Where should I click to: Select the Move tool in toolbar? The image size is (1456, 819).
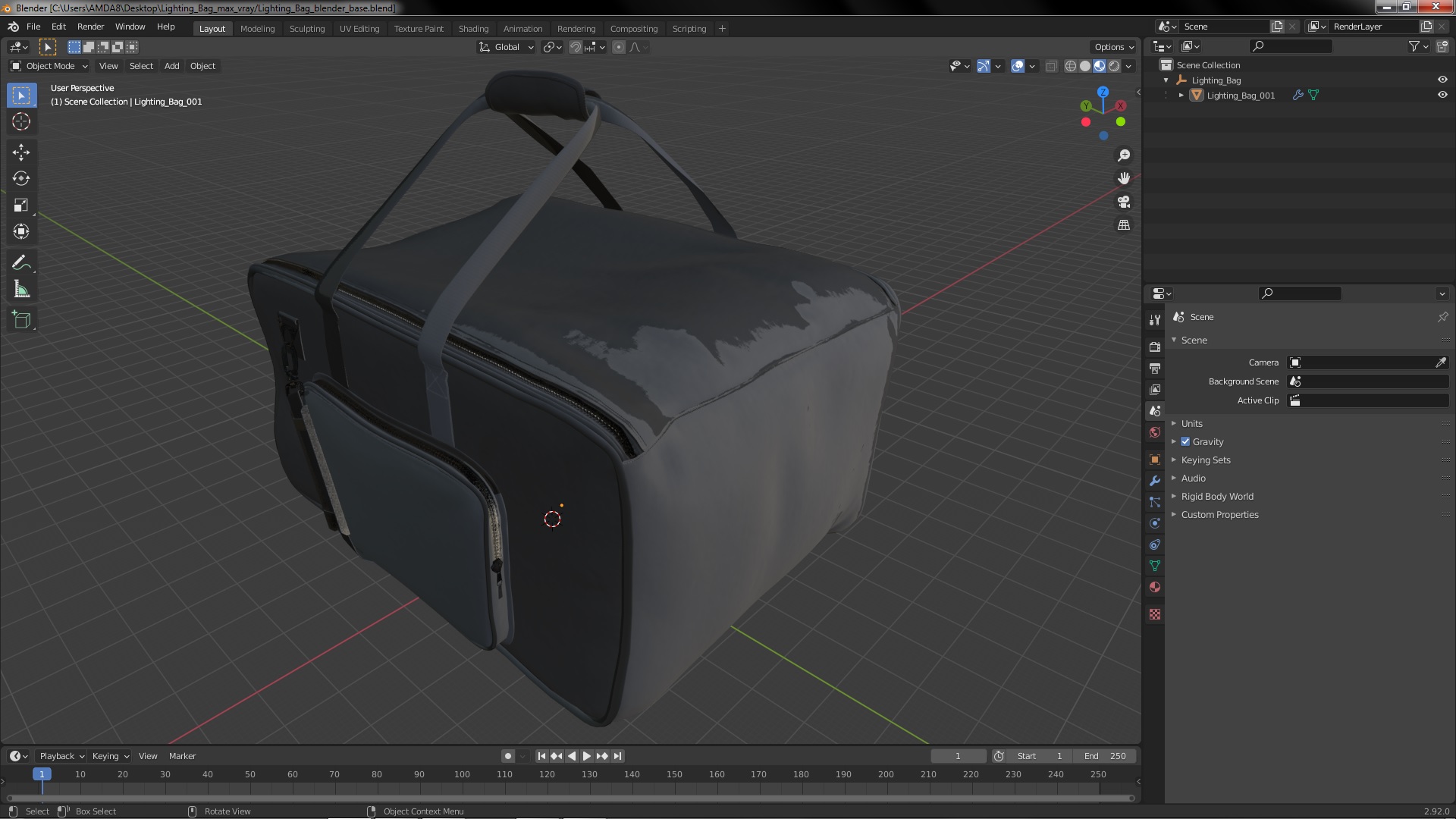click(x=21, y=152)
